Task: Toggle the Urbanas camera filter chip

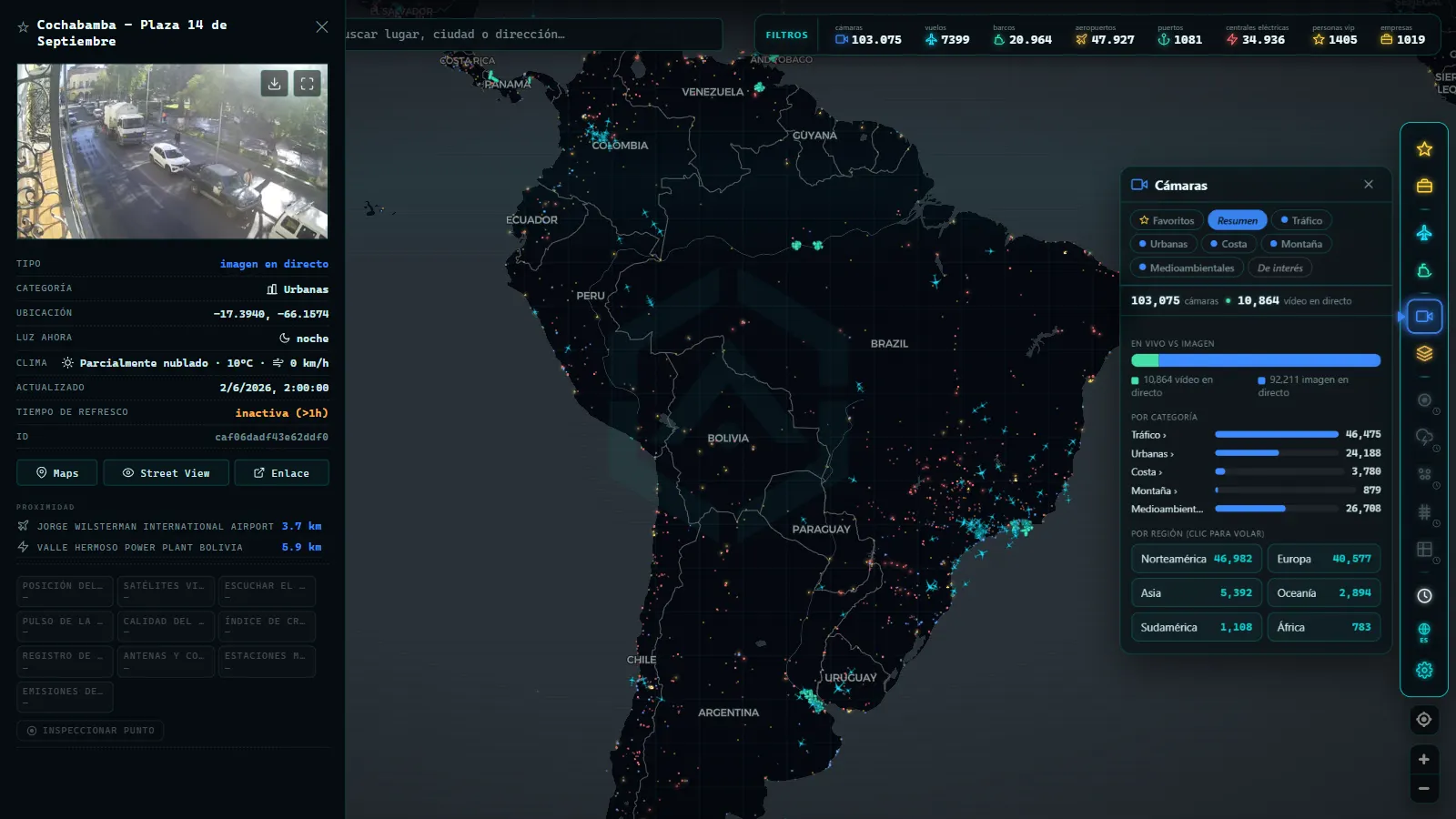Action: (x=1163, y=244)
